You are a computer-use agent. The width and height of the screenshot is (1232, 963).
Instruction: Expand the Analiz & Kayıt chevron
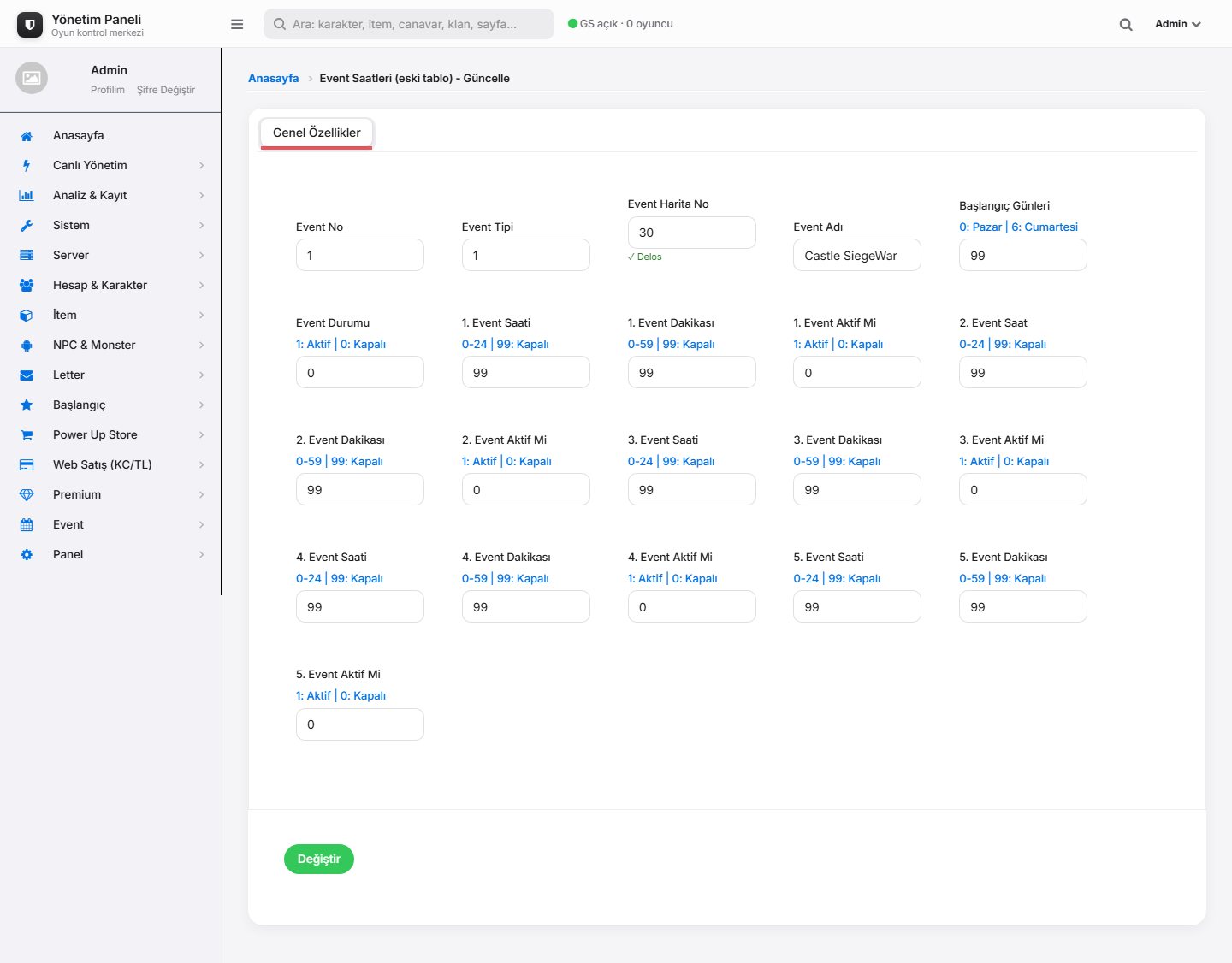[202, 196]
